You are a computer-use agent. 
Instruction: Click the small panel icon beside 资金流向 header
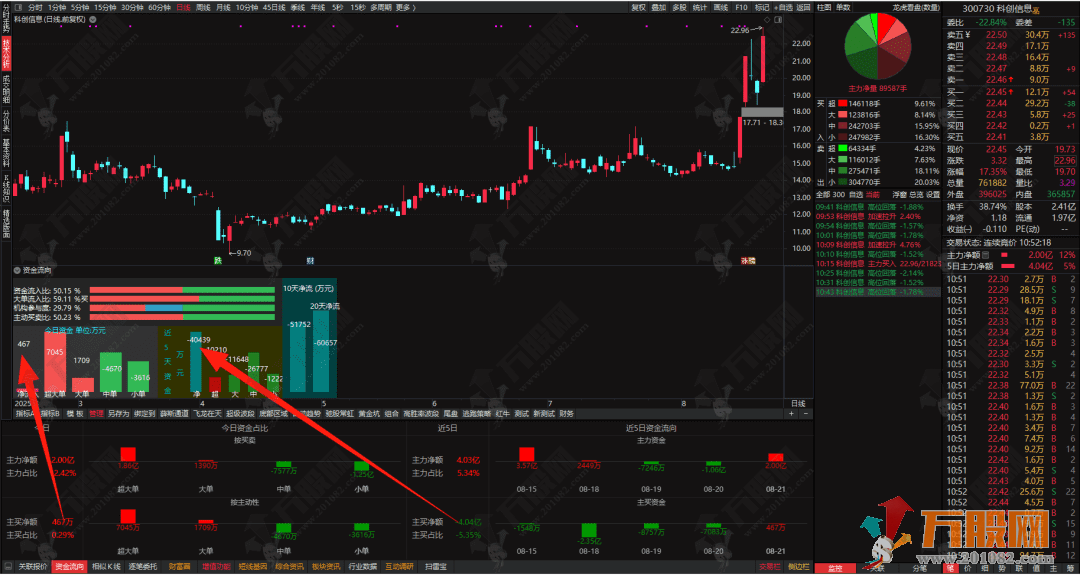[17, 270]
